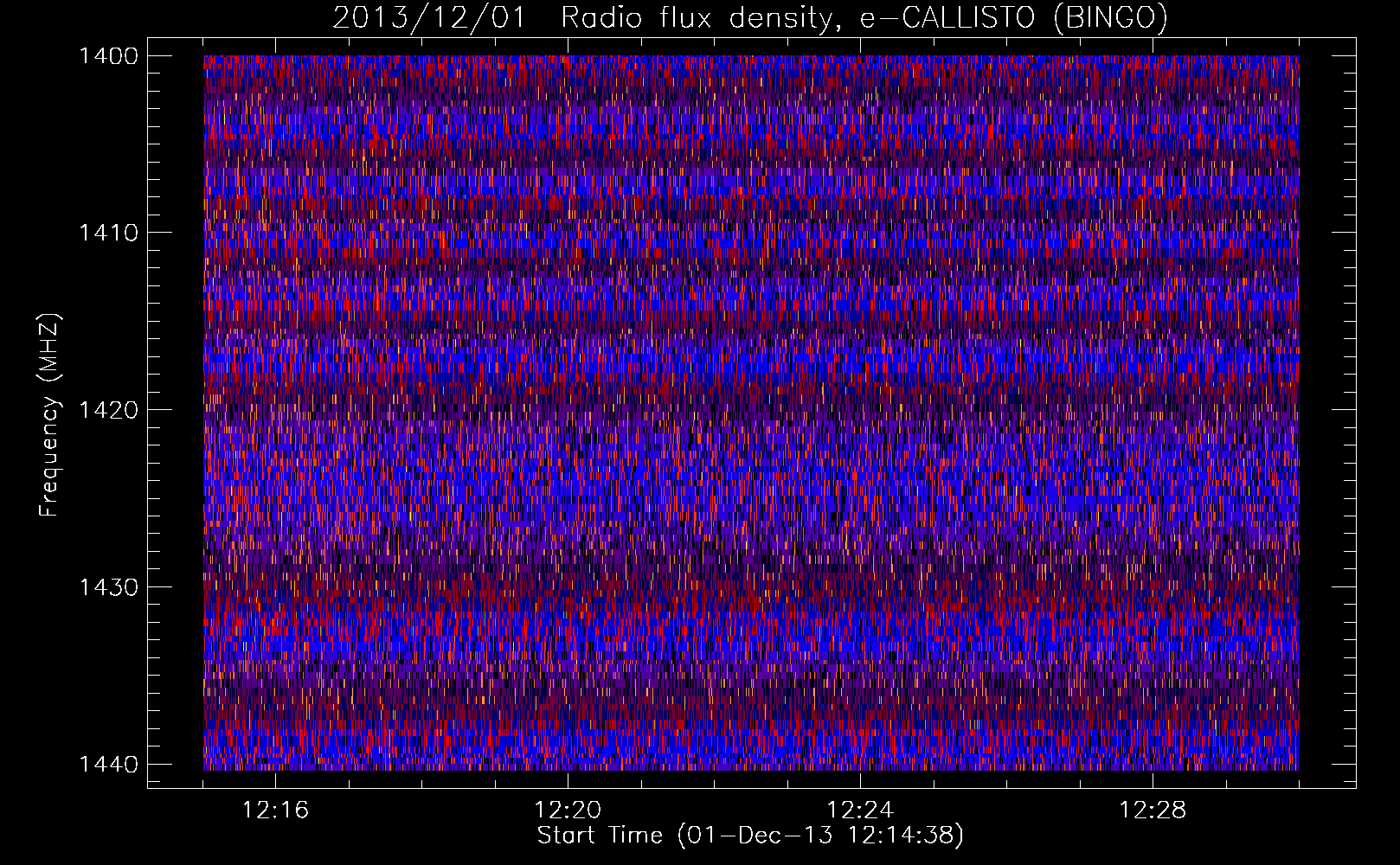Click the "Start Time (01-Dec-13 12:14:38)" label

pyautogui.click(x=750, y=836)
